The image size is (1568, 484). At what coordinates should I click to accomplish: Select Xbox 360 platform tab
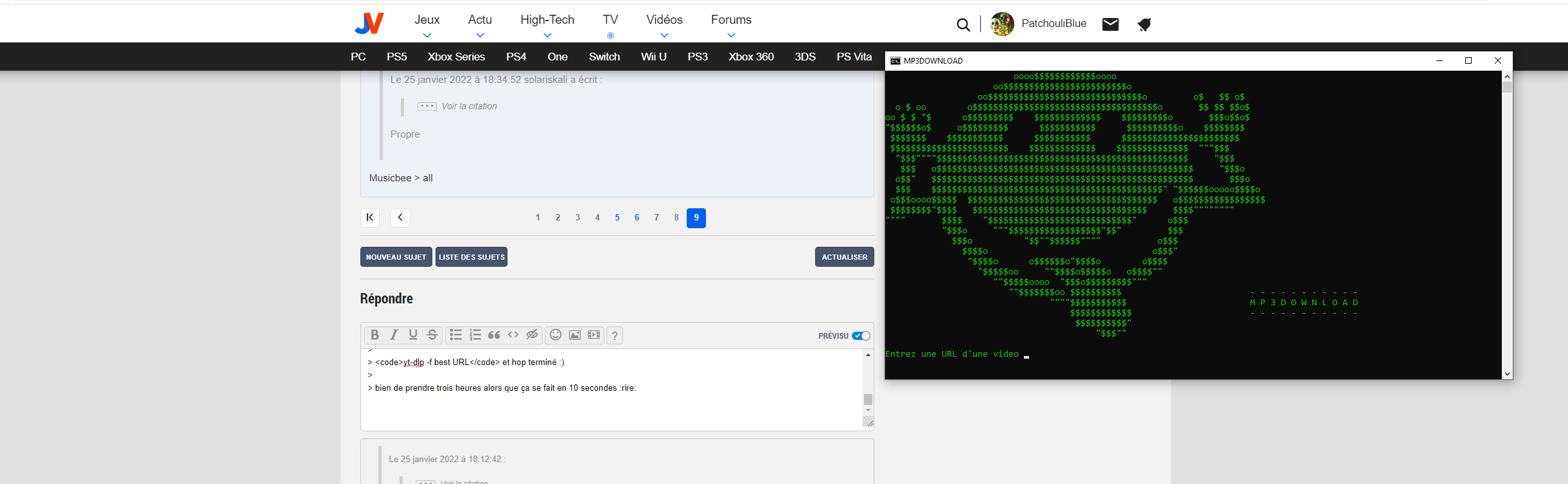(751, 57)
